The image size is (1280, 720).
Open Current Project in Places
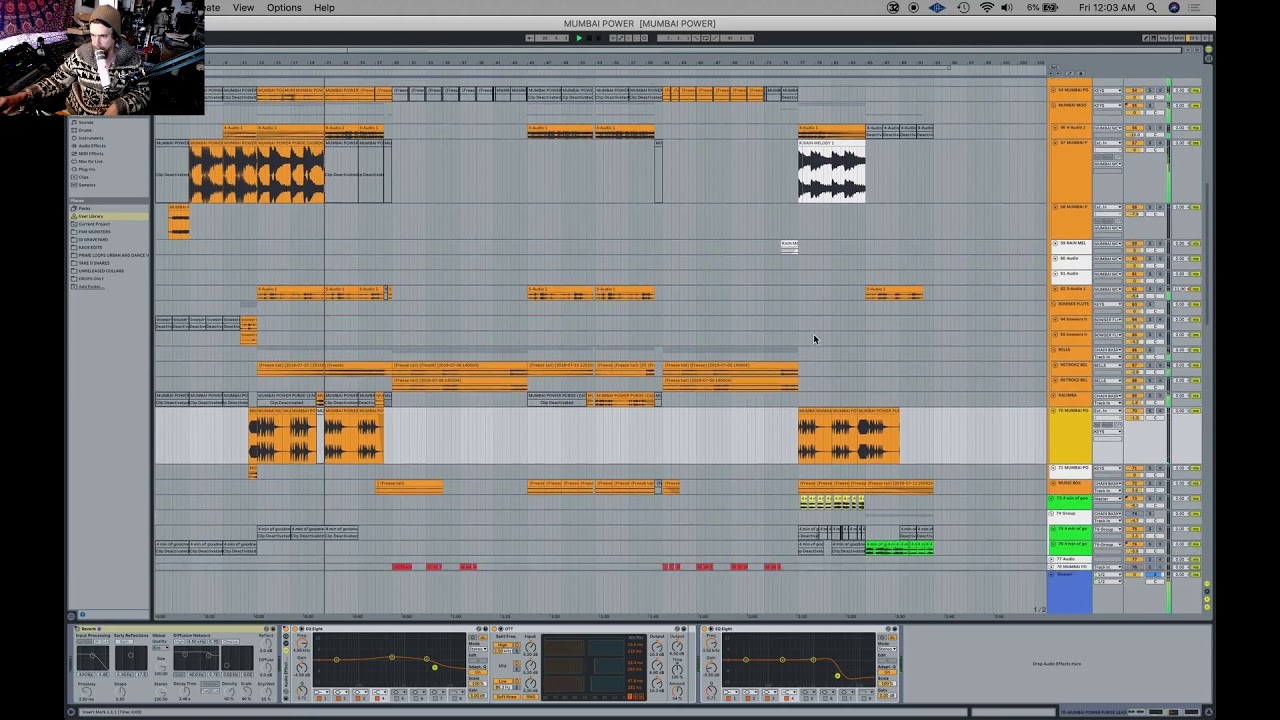(94, 224)
